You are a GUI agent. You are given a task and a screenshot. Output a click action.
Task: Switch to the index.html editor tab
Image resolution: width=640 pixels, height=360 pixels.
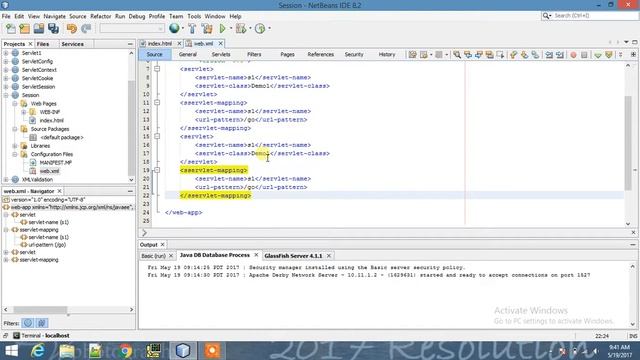pos(160,43)
